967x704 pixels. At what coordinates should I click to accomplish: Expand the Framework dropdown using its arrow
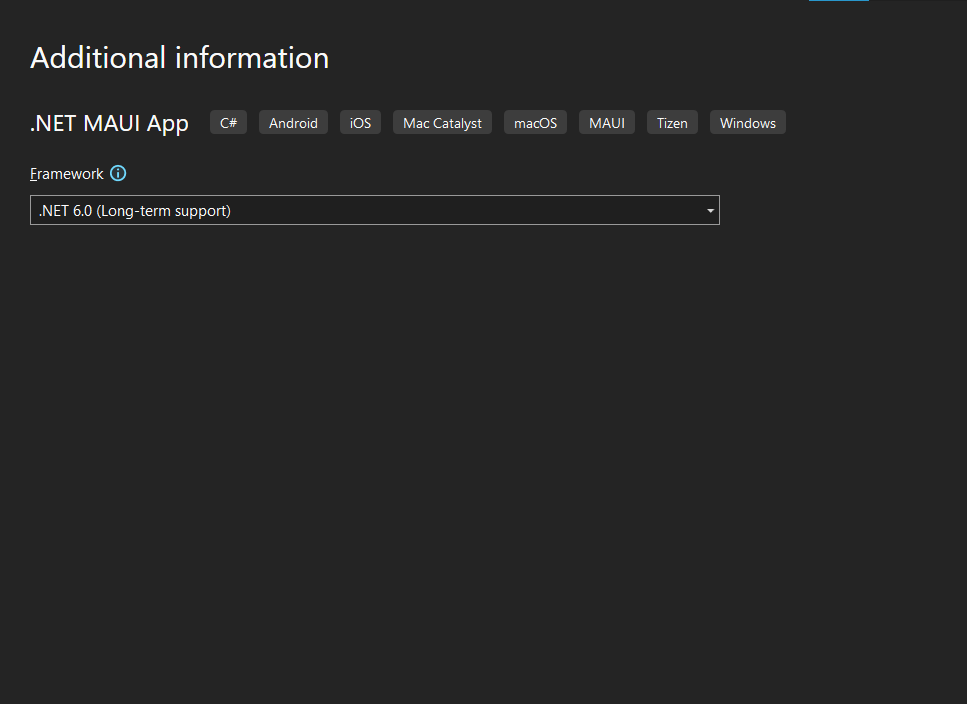[710, 211]
